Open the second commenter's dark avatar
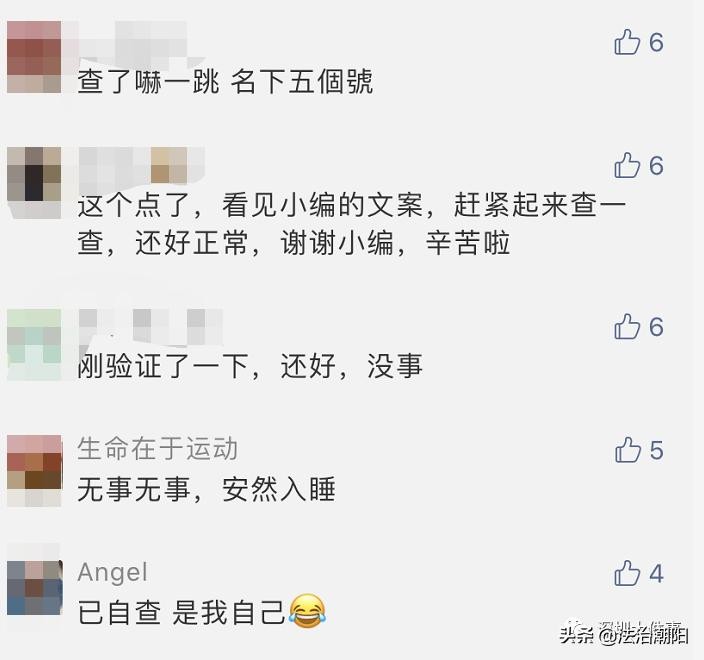This screenshot has height=660, width=704. click(34, 183)
